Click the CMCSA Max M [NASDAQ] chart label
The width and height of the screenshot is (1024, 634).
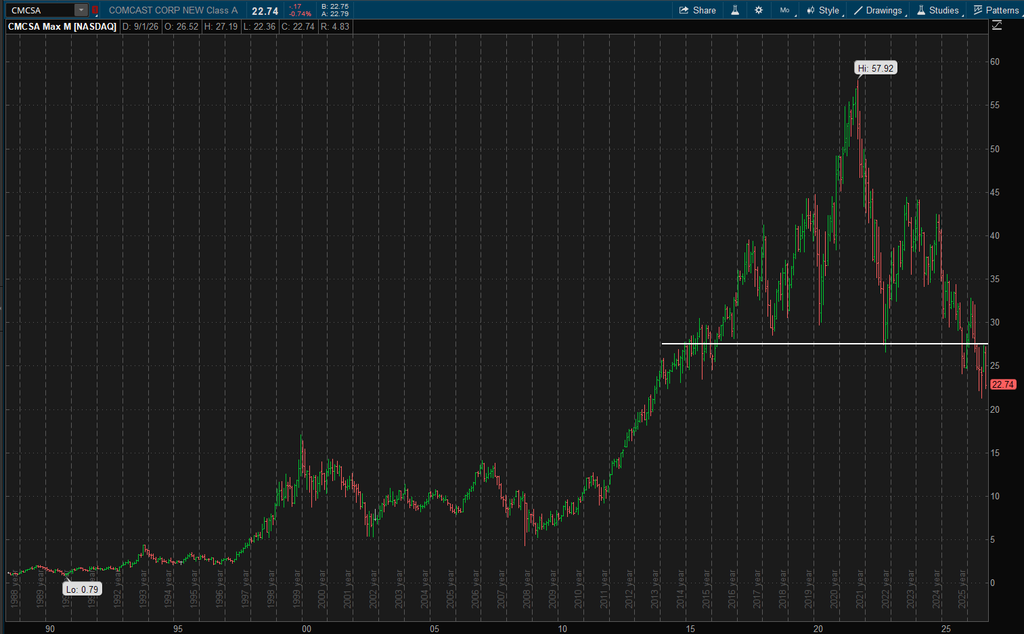[62, 27]
